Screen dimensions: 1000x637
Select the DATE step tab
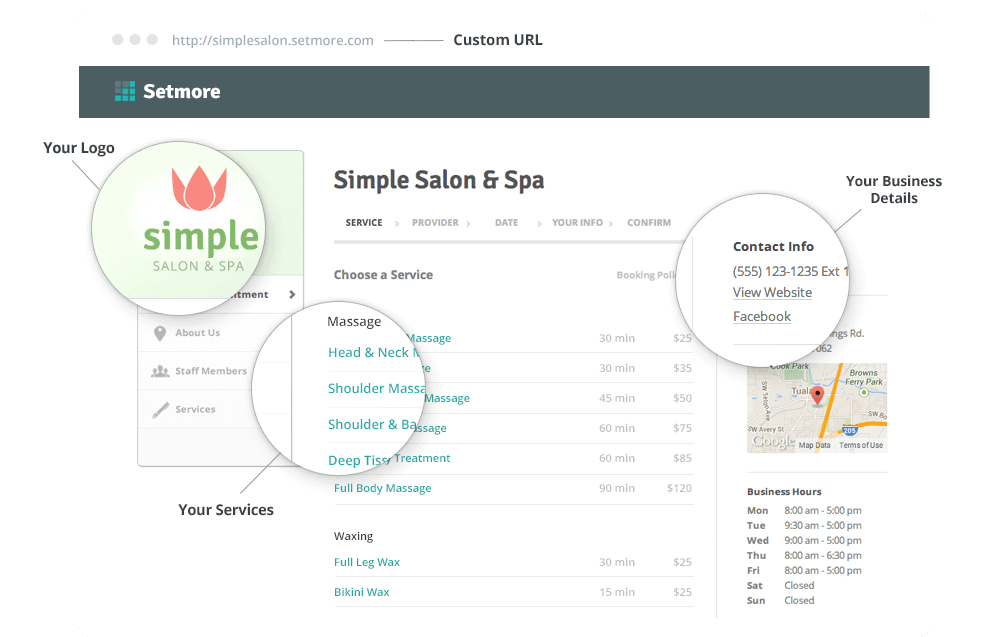tap(506, 223)
